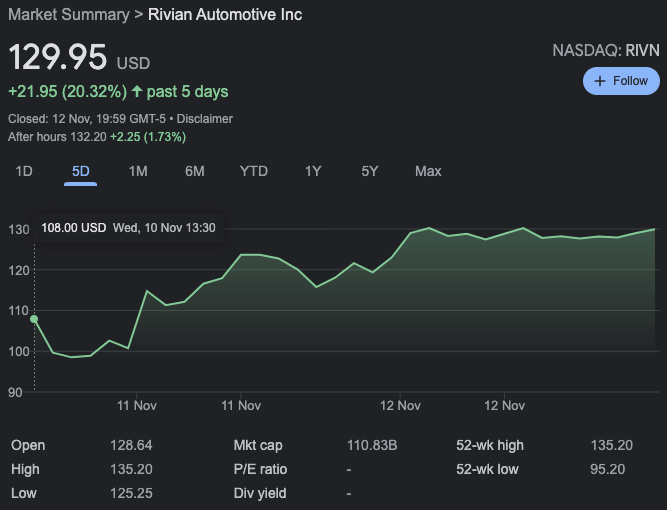View the 1Y chart range
Viewport: 667px width, 510px height.
coord(313,171)
